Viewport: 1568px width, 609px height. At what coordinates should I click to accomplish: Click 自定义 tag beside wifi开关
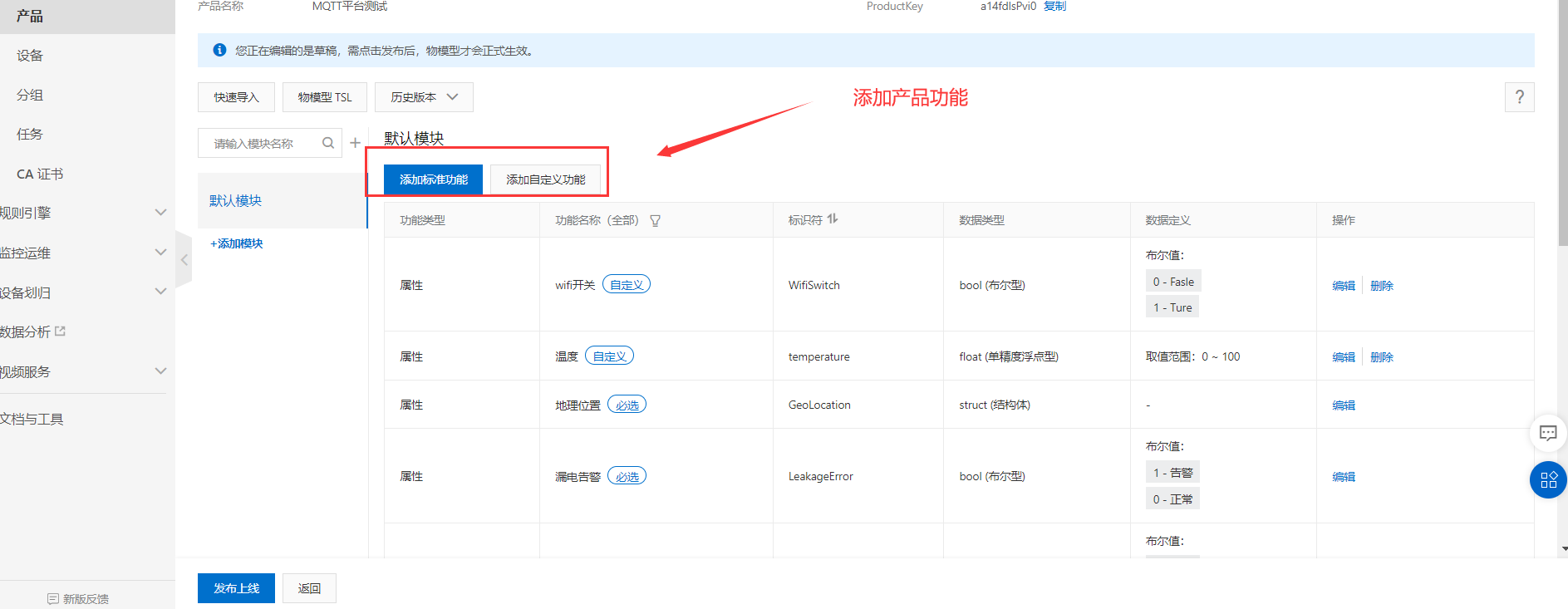point(627,284)
